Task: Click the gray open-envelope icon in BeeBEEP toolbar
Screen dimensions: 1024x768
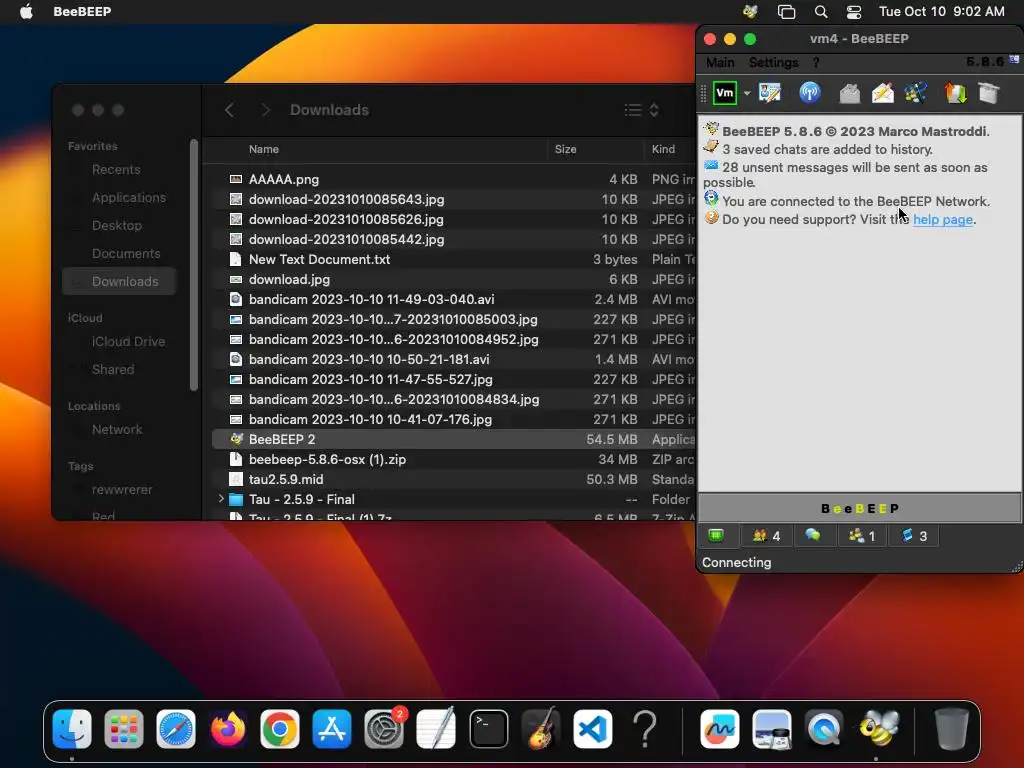Action: tap(849, 93)
